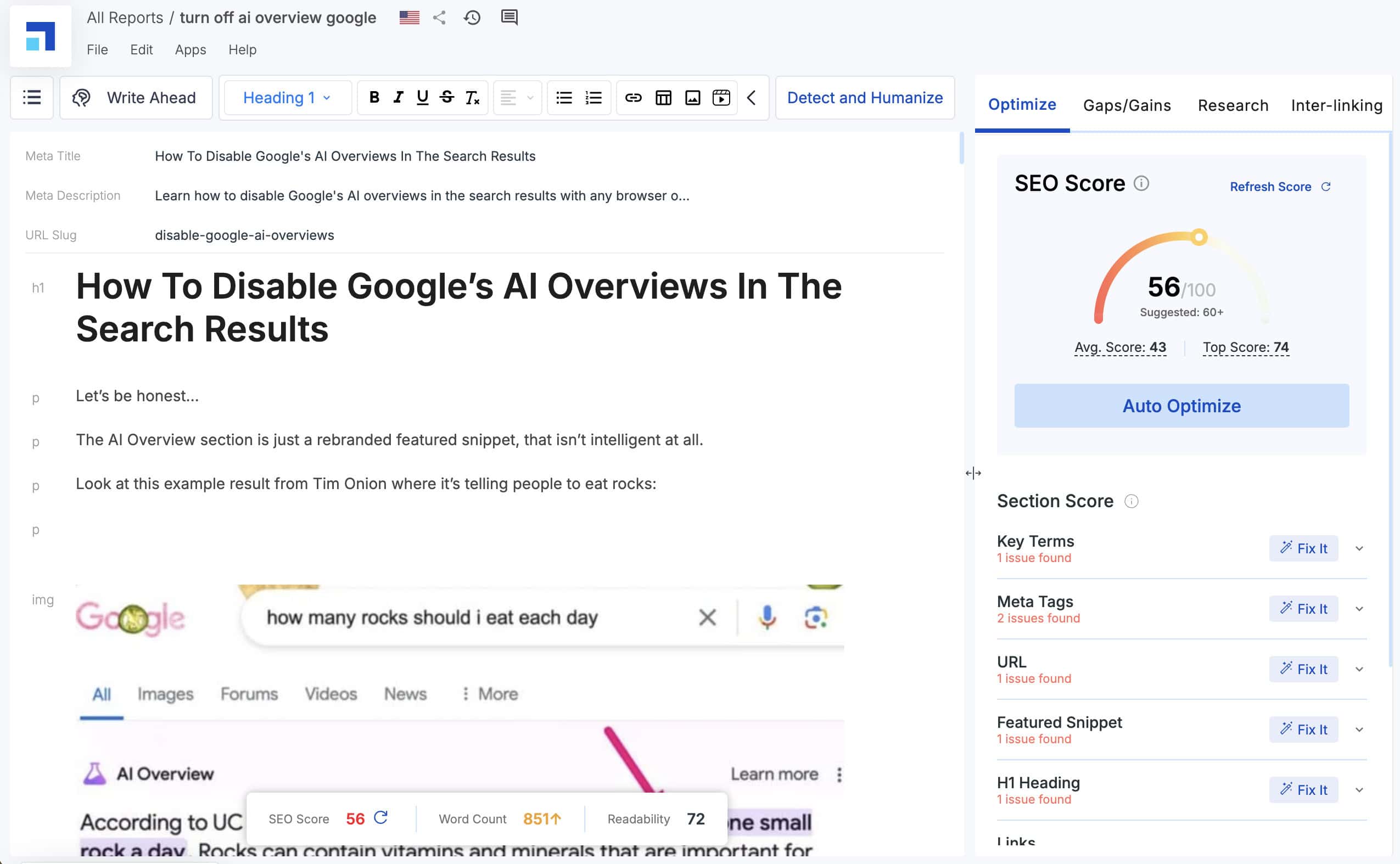Select the Optimize tab
Screen dimensions: 1400x864
1022,105
